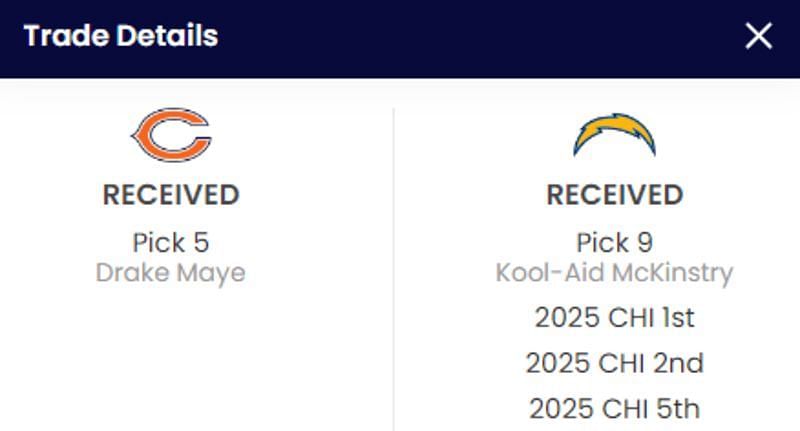
Task: Click the vertical divider between the teams
Action: tap(393, 270)
